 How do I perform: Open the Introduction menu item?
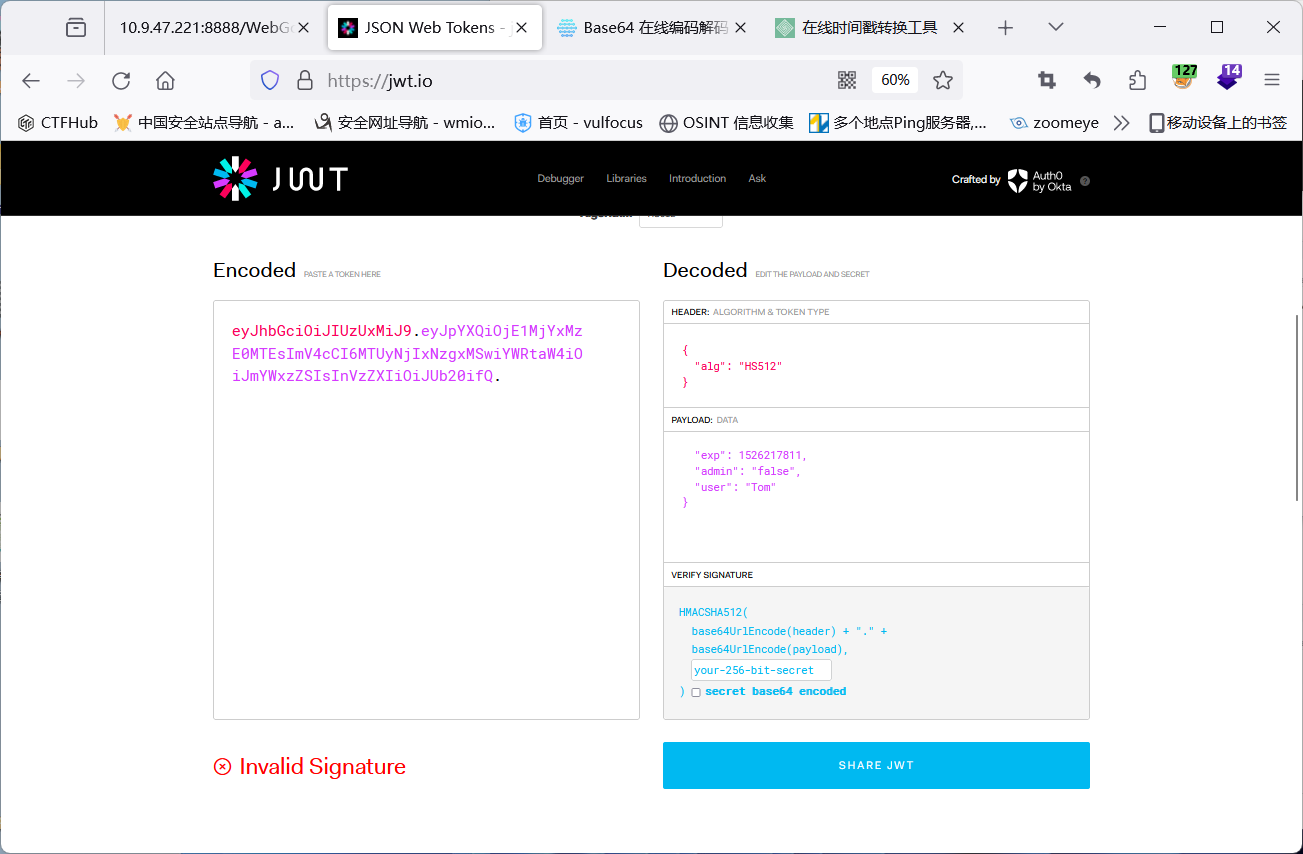(x=697, y=179)
